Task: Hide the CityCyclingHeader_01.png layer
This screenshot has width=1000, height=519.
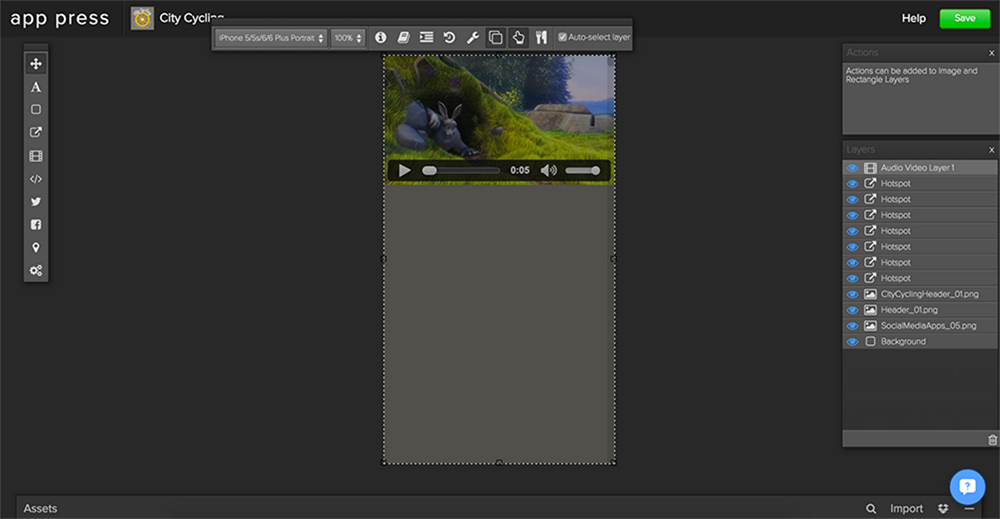Action: pos(852,294)
